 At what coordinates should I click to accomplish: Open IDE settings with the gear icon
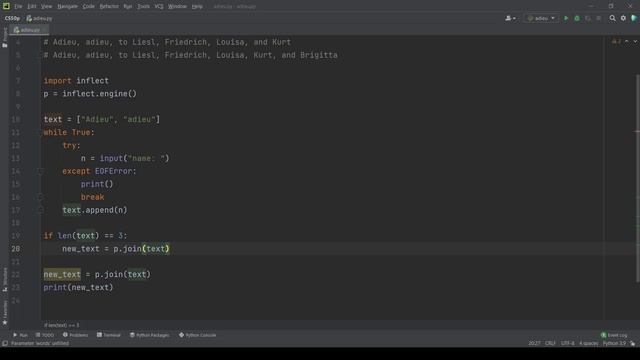click(623, 18)
